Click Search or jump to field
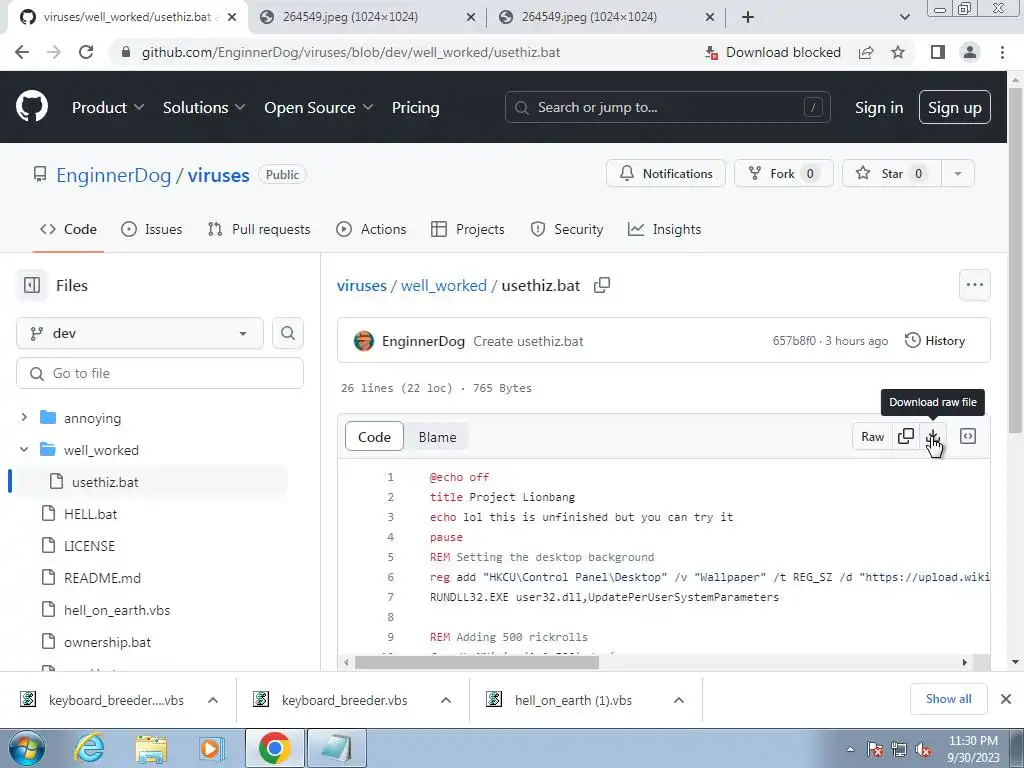The width and height of the screenshot is (1024, 768). [667, 107]
